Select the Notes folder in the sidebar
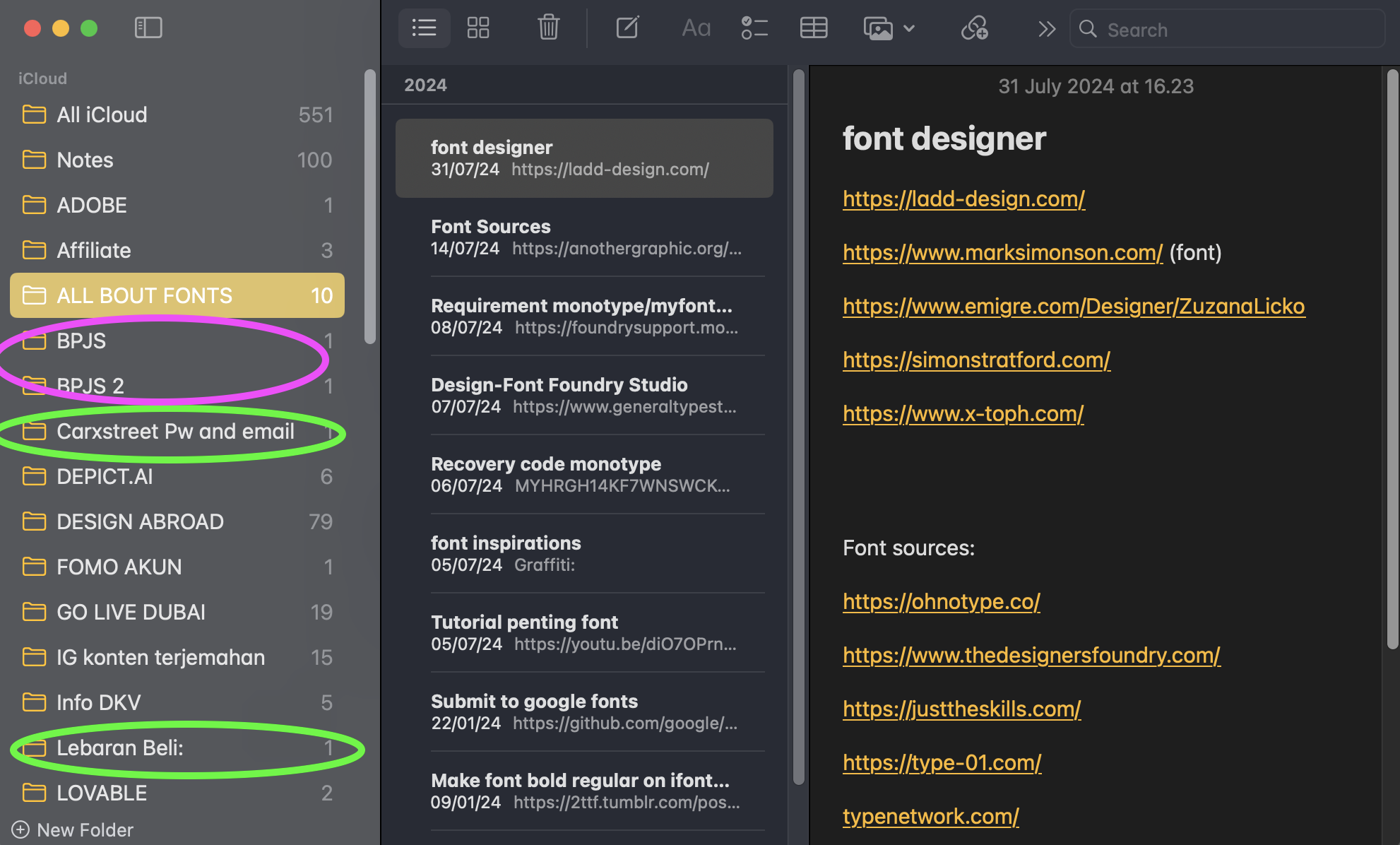Image resolution: width=1400 pixels, height=845 pixels. (85, 160)
